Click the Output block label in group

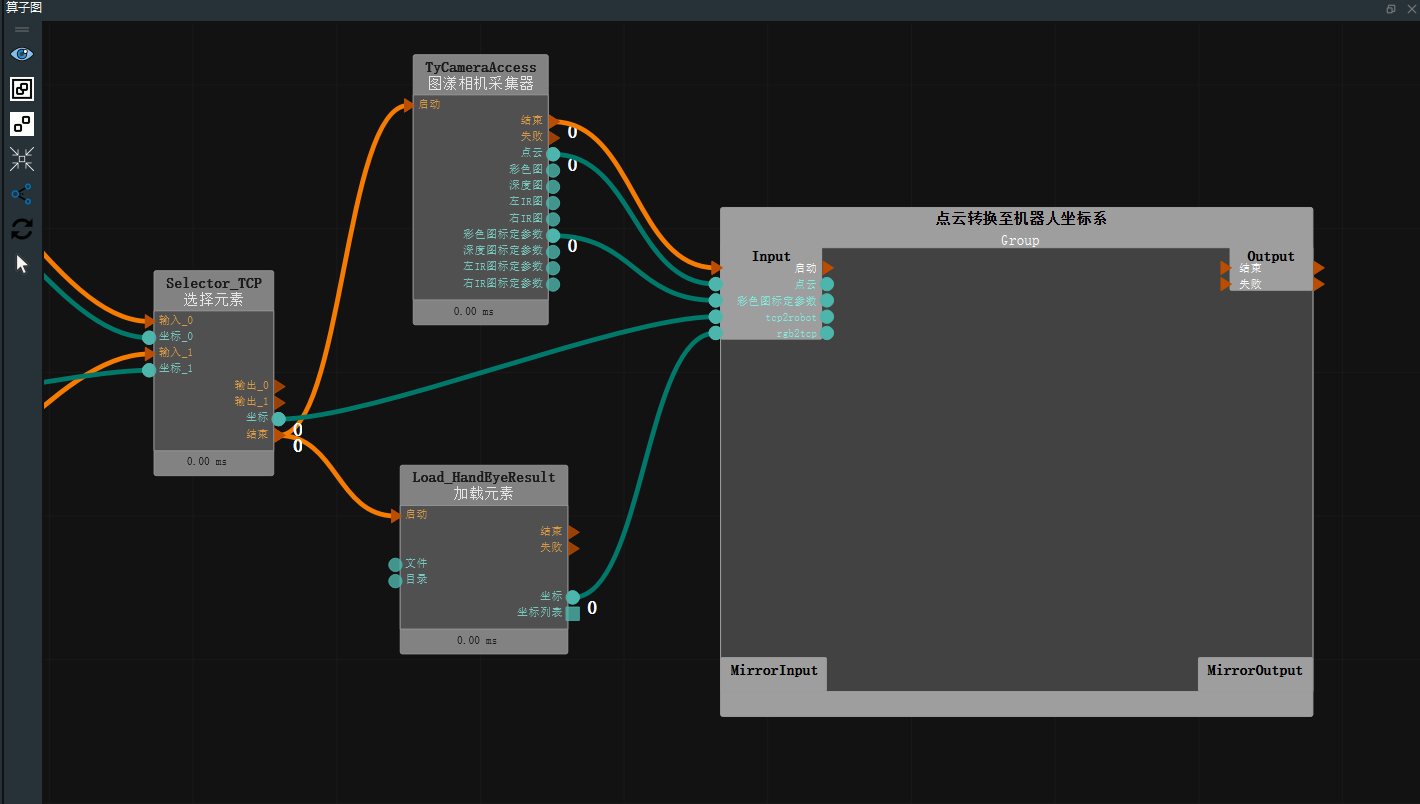pyautogui.click(x=1271, y=256)
